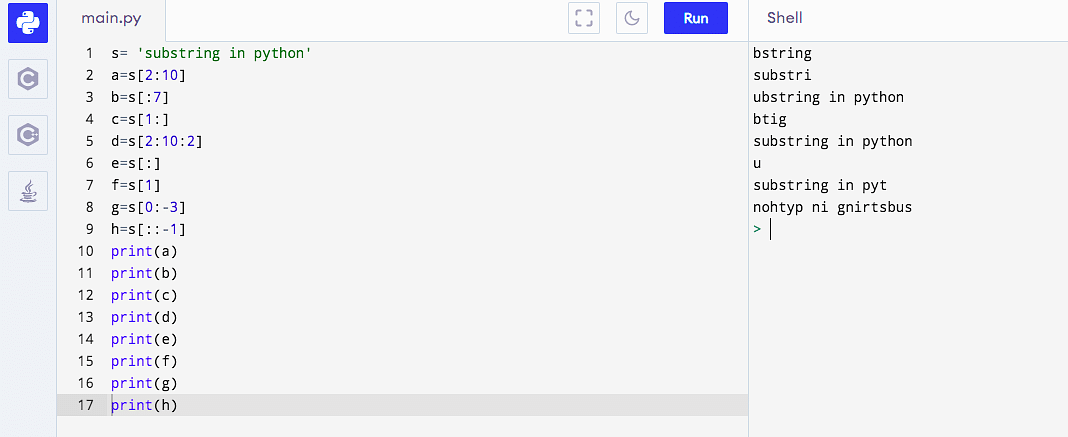Select the Python language icon
Screen dimensions: 1068x437
28,23
